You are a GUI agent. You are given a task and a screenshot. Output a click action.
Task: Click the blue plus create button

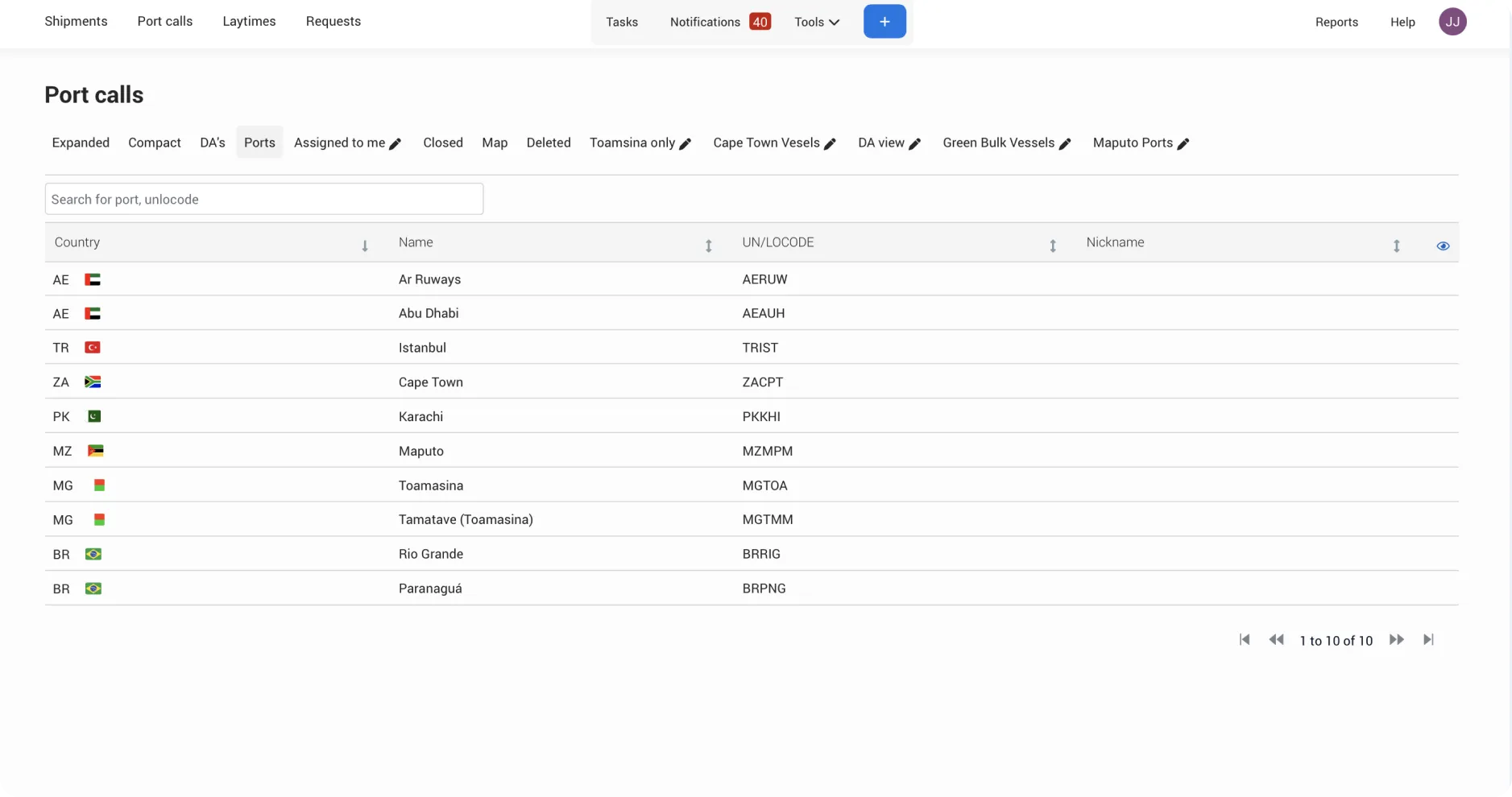[x=884, y=22]
